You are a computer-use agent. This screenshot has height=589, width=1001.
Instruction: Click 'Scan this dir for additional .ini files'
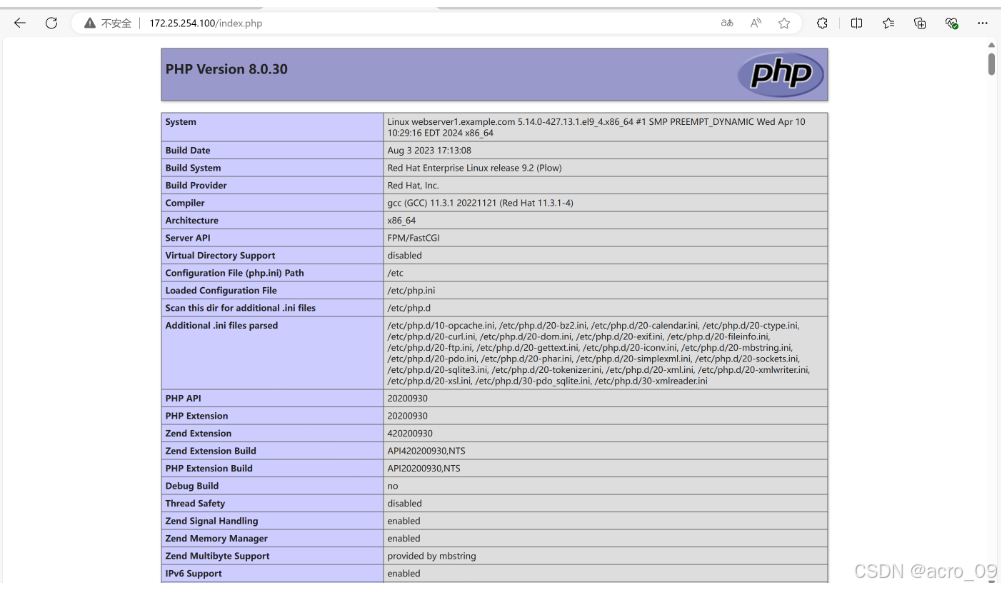[241, 308]
